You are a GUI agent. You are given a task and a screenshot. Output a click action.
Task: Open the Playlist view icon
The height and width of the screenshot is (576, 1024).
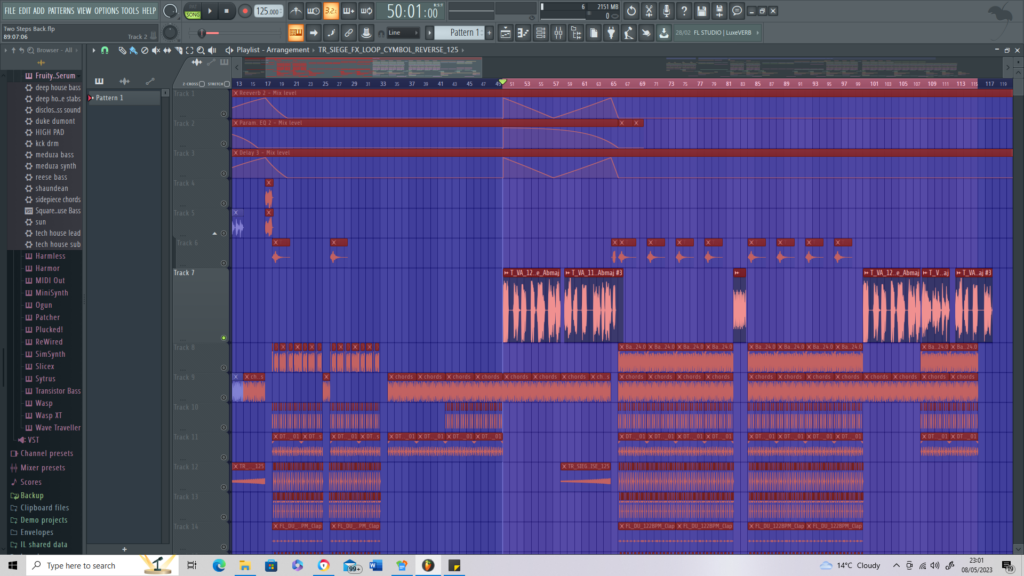point(505,33)
